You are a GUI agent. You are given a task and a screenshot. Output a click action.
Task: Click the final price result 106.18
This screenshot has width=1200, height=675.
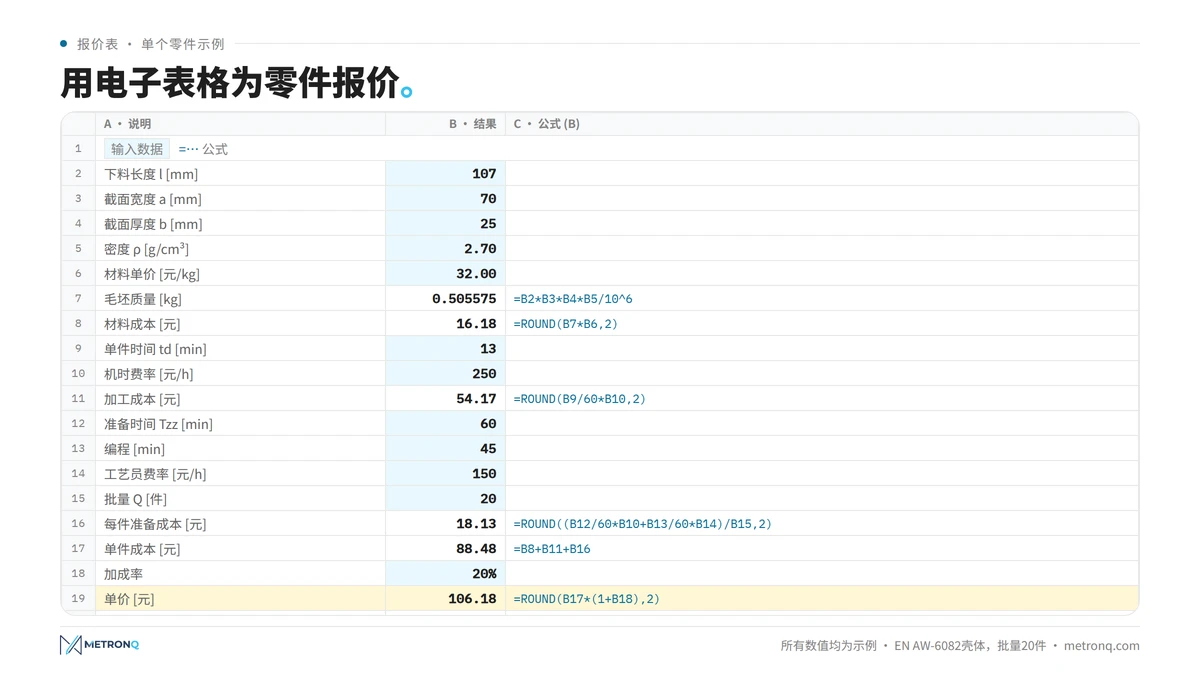445,599
